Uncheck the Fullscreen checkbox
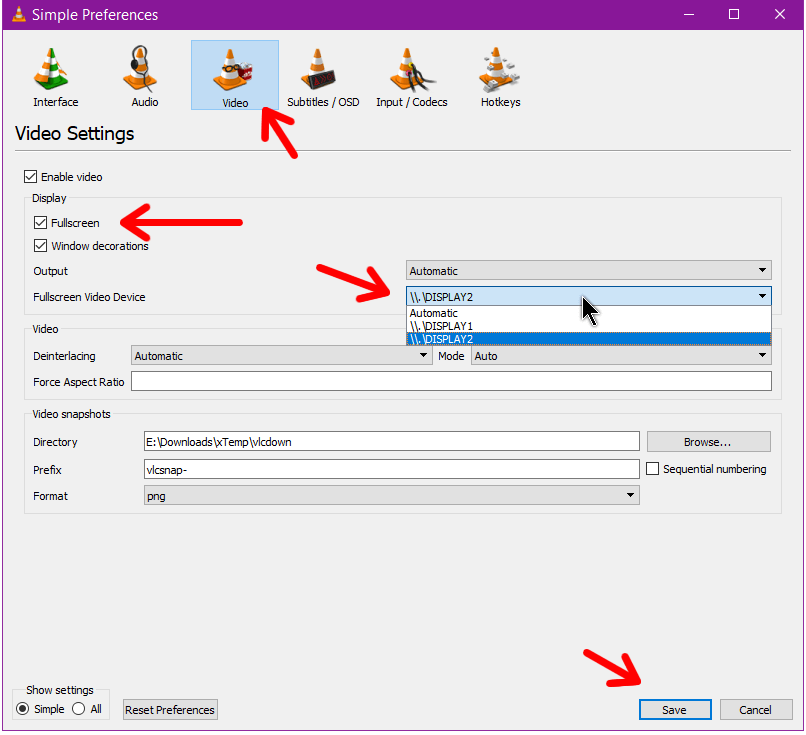This screenshot has height=735, width=806. click(40, 223)
